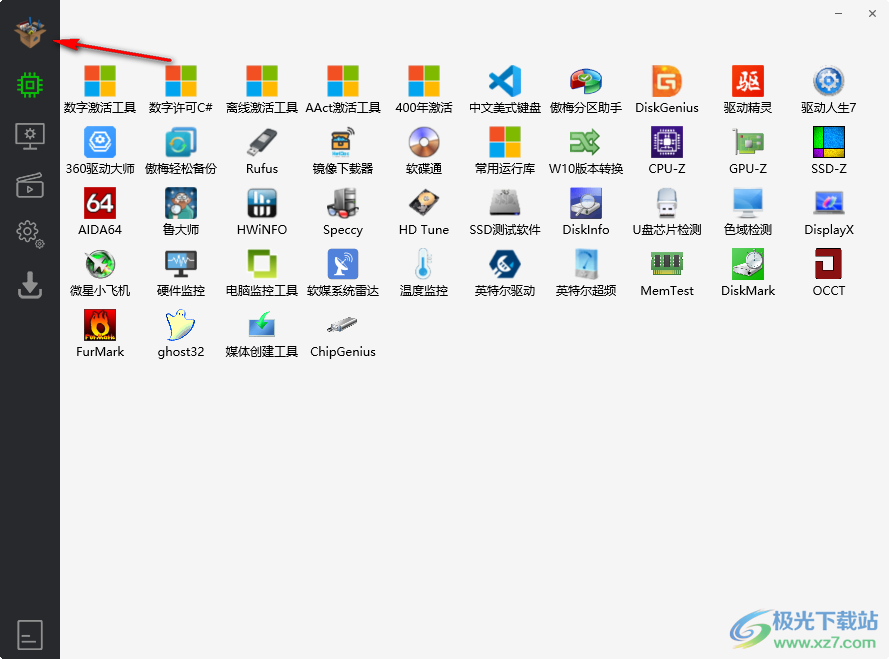Launch FurMark
The image size is (889, 659).
point(100,334)
